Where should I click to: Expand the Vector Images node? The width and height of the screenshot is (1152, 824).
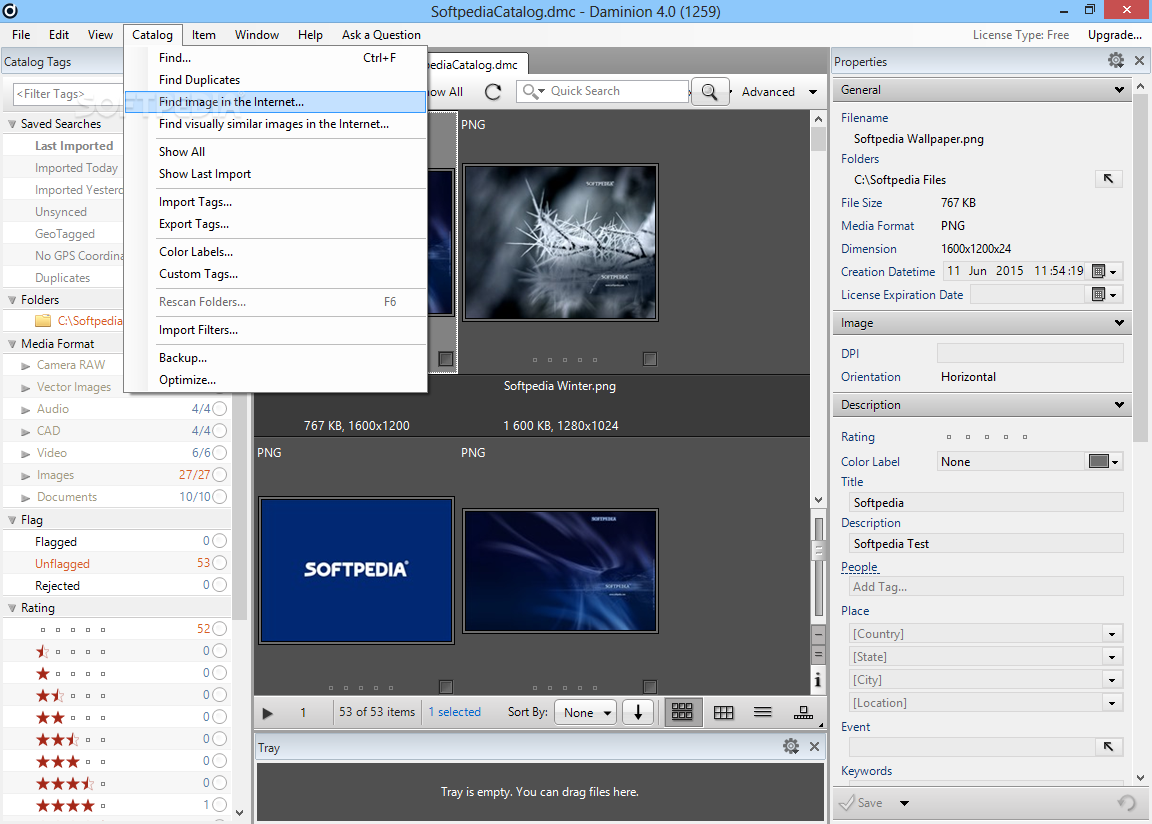pos(26,388)
